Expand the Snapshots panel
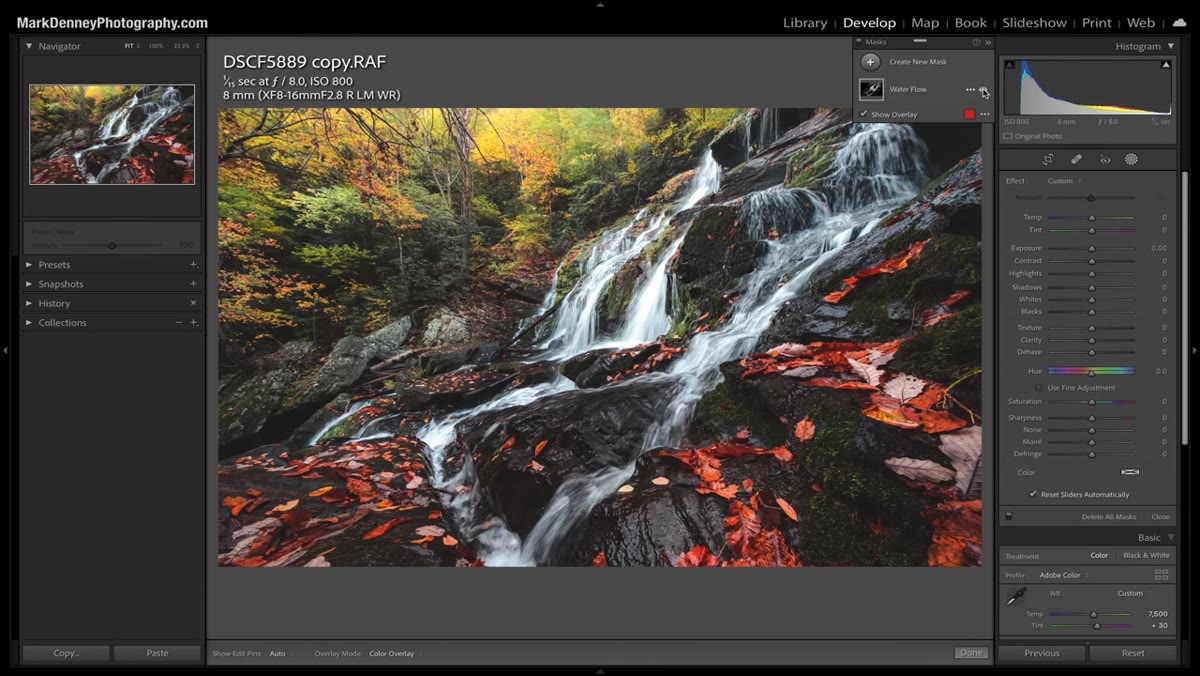This screenshot has width=1200, height=676. coord(29,284)
